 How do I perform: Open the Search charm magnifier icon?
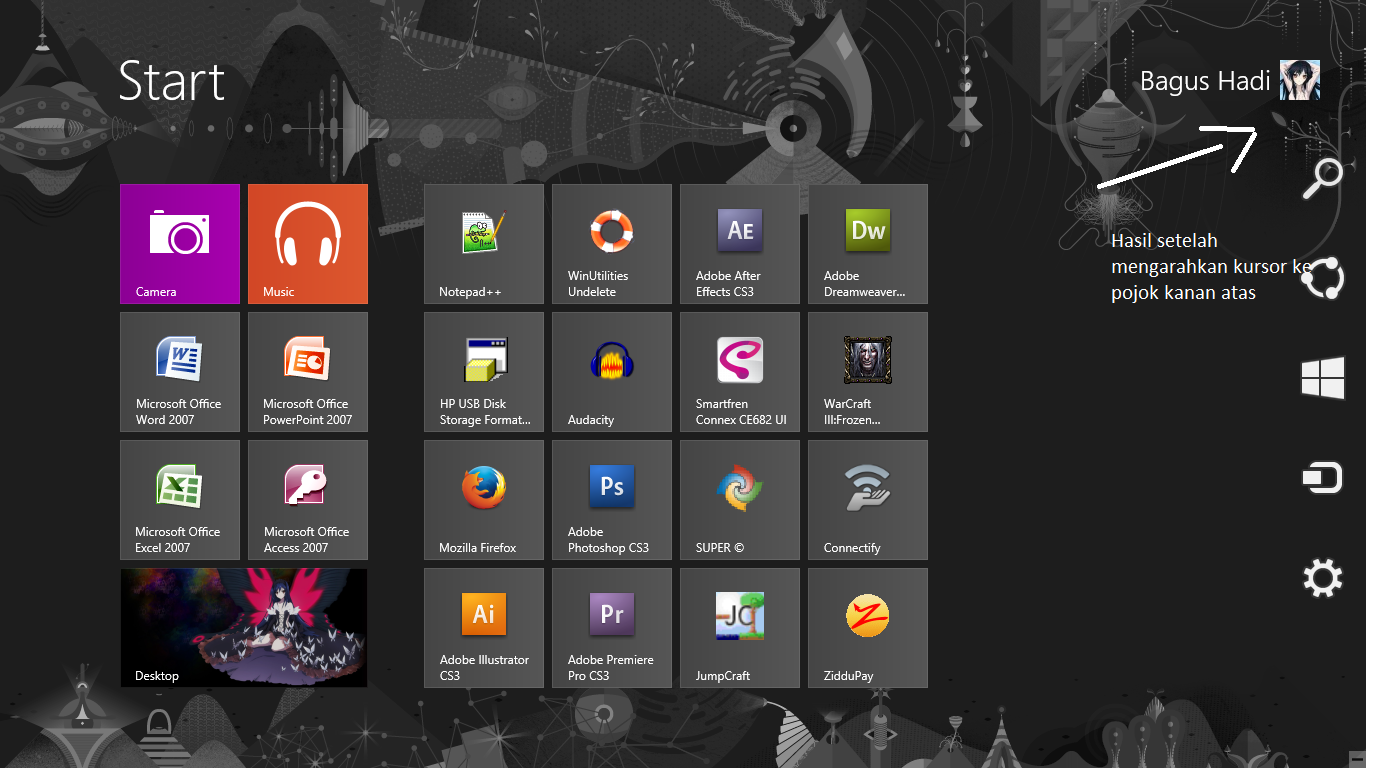tap(1322, 178)
